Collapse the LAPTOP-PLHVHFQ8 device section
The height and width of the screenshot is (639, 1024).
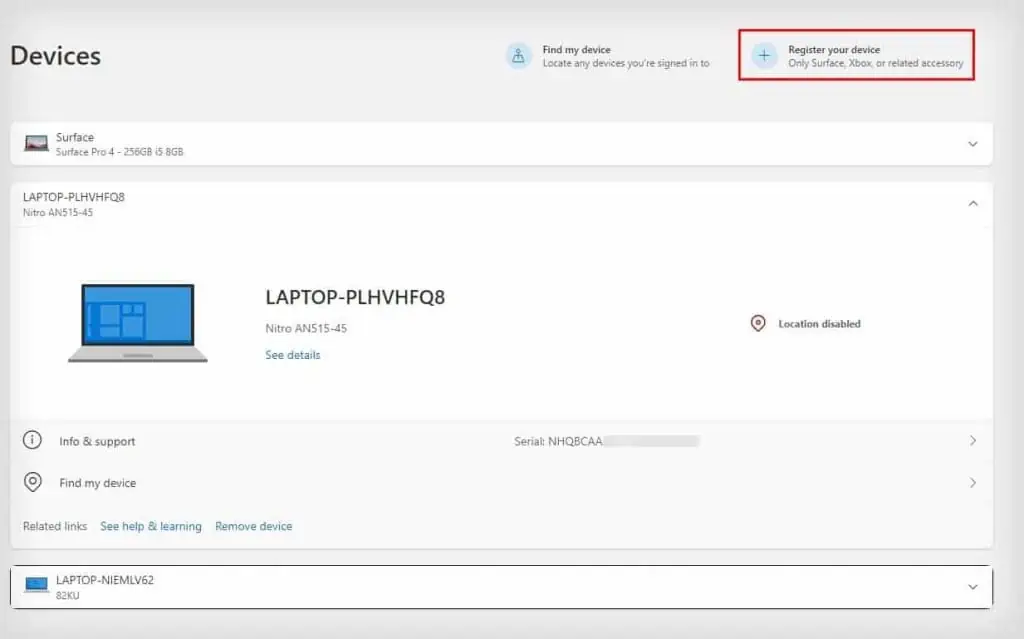coord(972,203)
